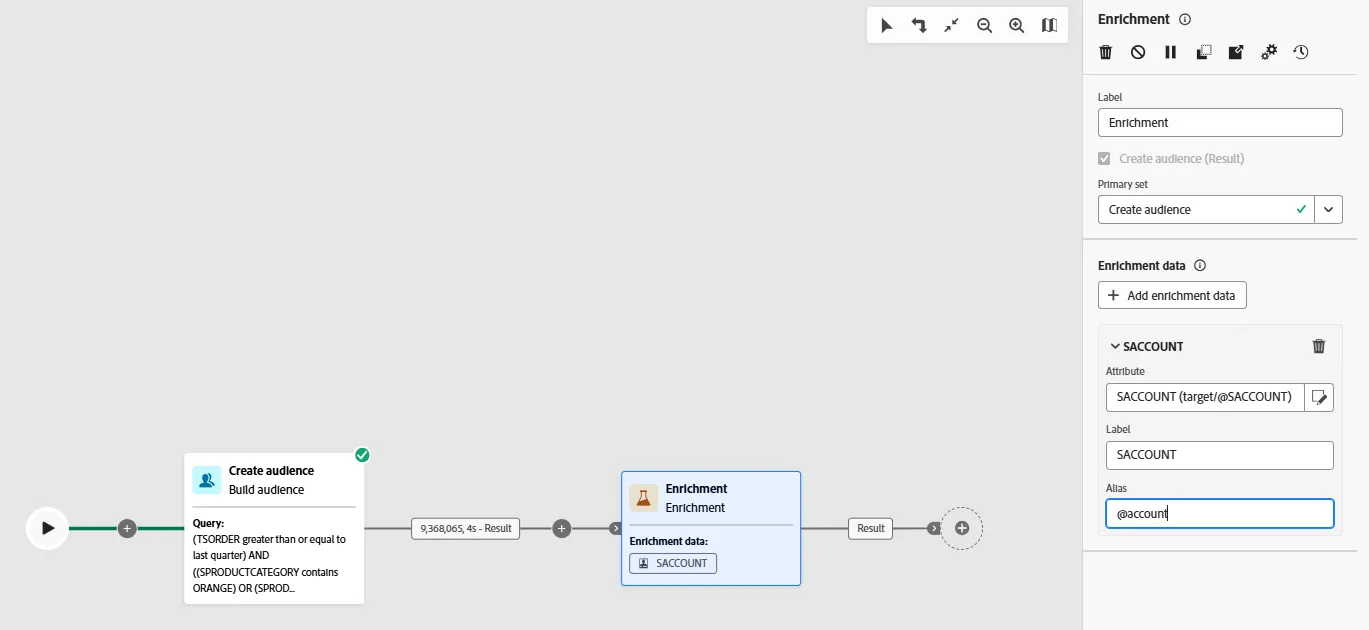Collapse the SACCOUNT section
This screenshot has width=1369, height=630.
pyautogui.click(x=1115, y=347)
